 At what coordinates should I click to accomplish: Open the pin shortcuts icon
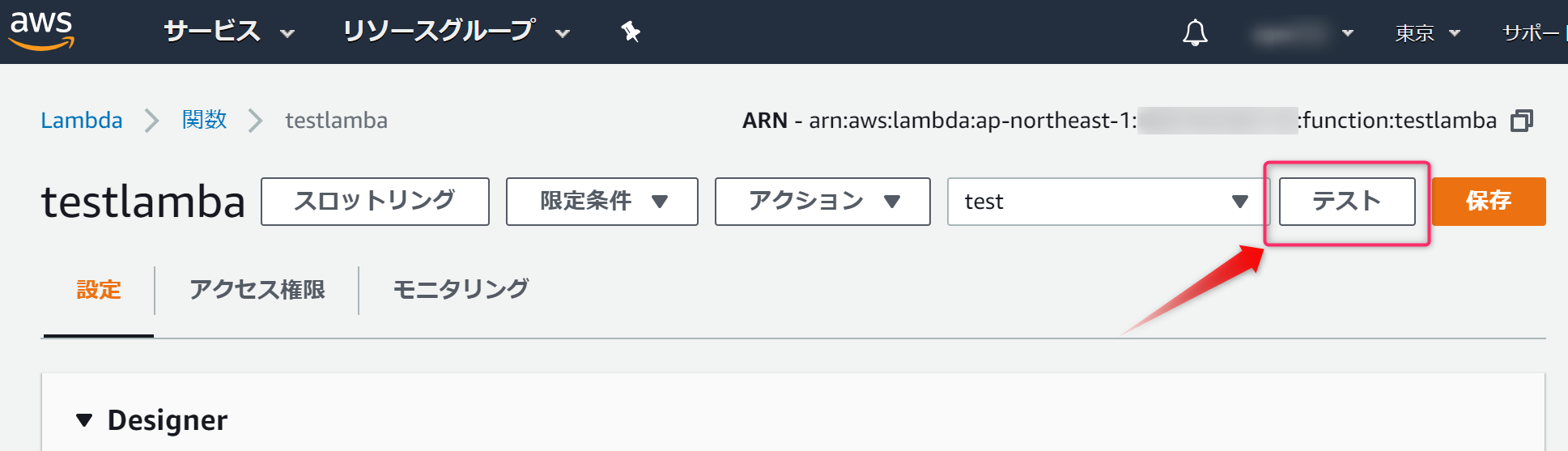(631, 32)
